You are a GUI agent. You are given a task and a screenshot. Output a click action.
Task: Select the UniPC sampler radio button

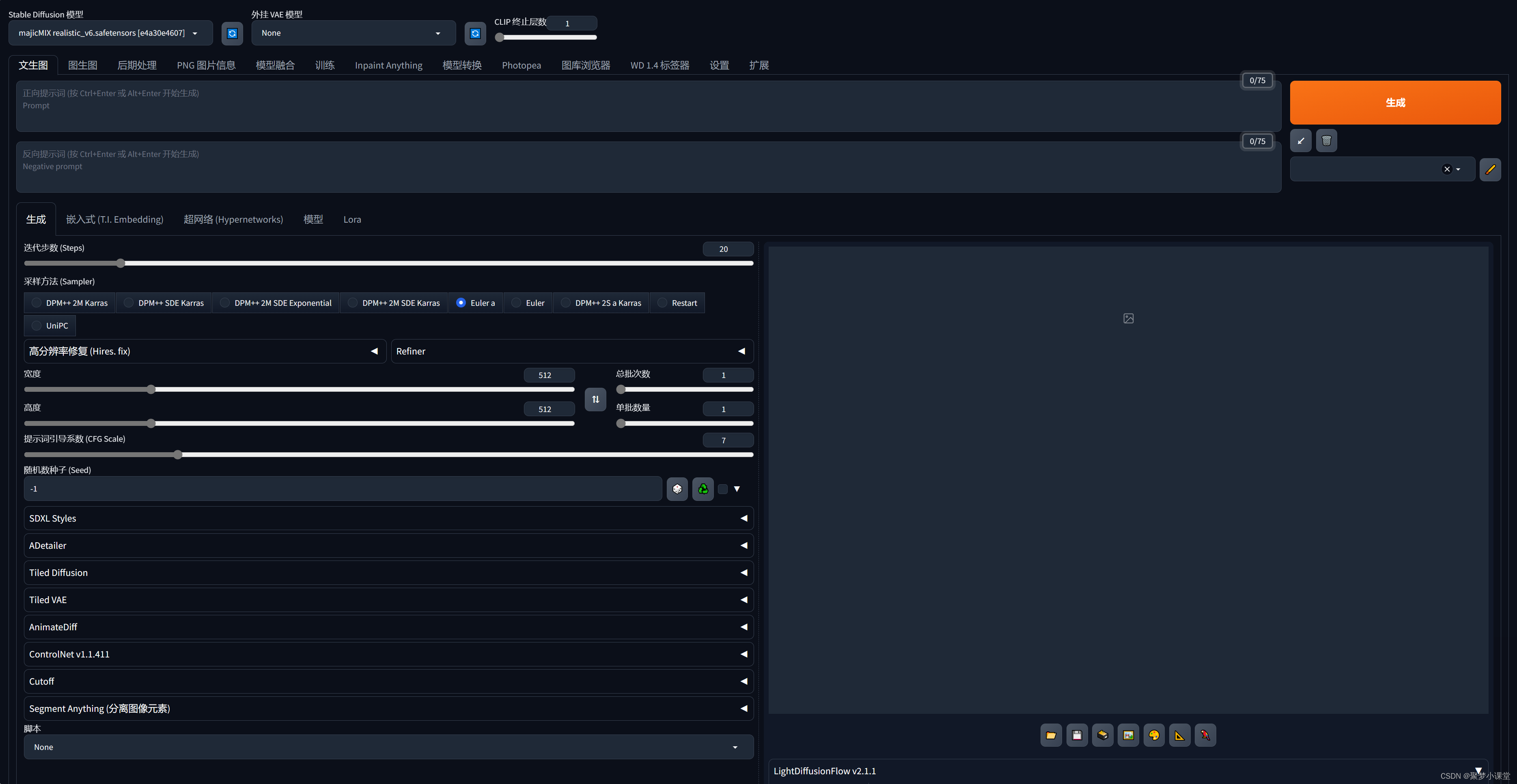[x=37, y=326]
